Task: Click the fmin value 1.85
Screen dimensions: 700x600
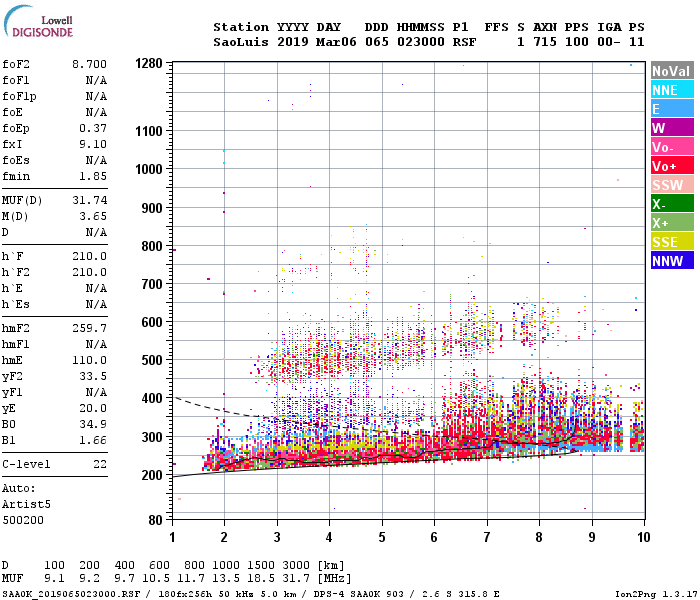Action: tap(93, 176)
